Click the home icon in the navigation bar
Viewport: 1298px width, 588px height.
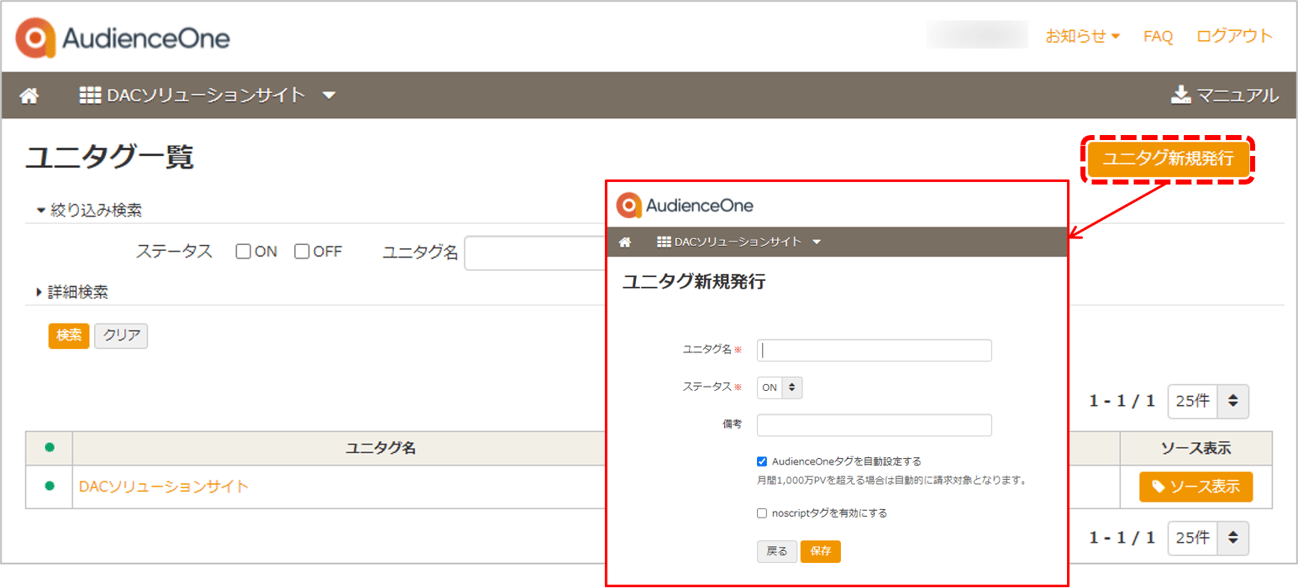28,95
